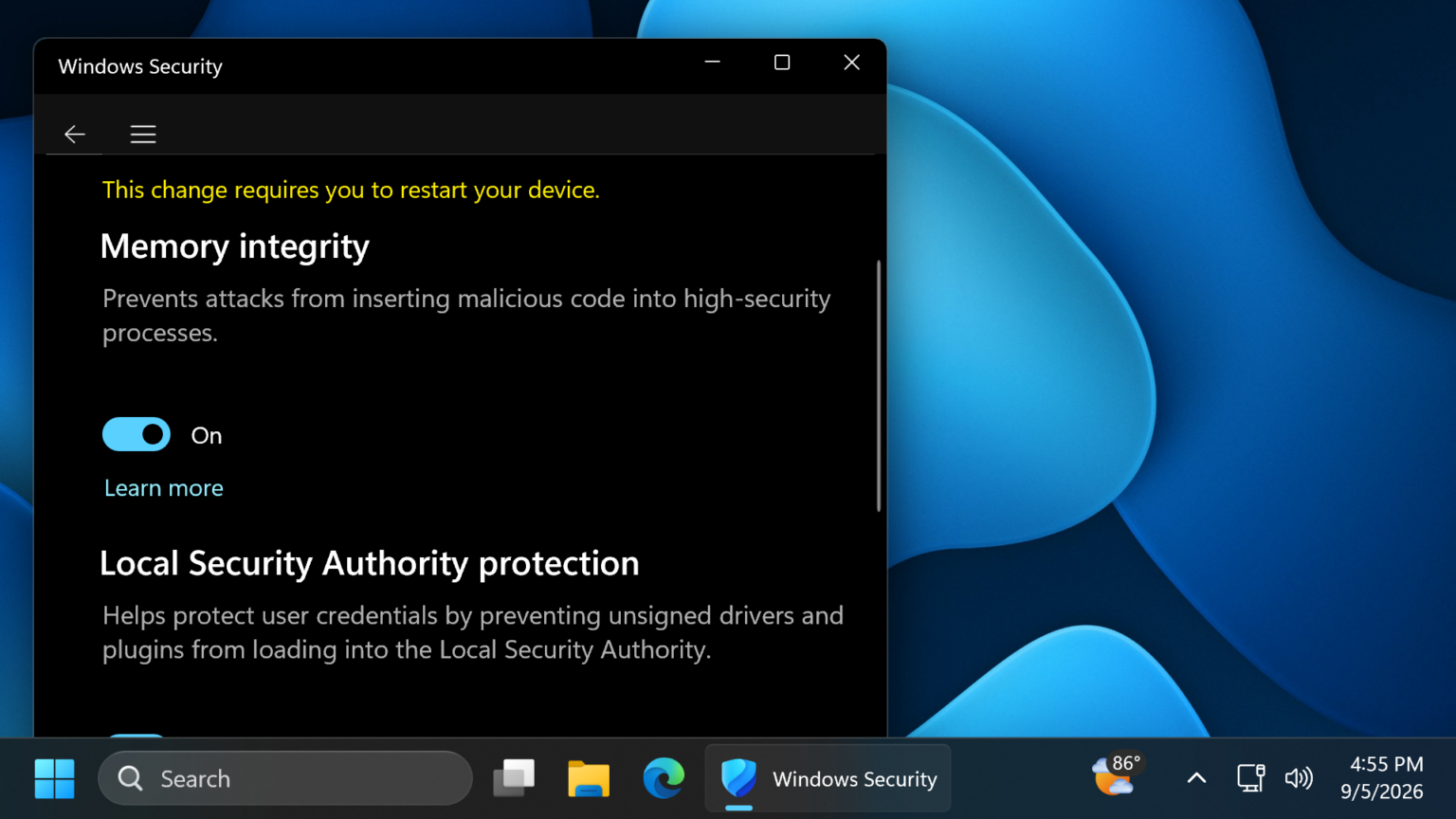The image size is (1456, 819).
Task: Click the restart required warning text
Action: 351,190
